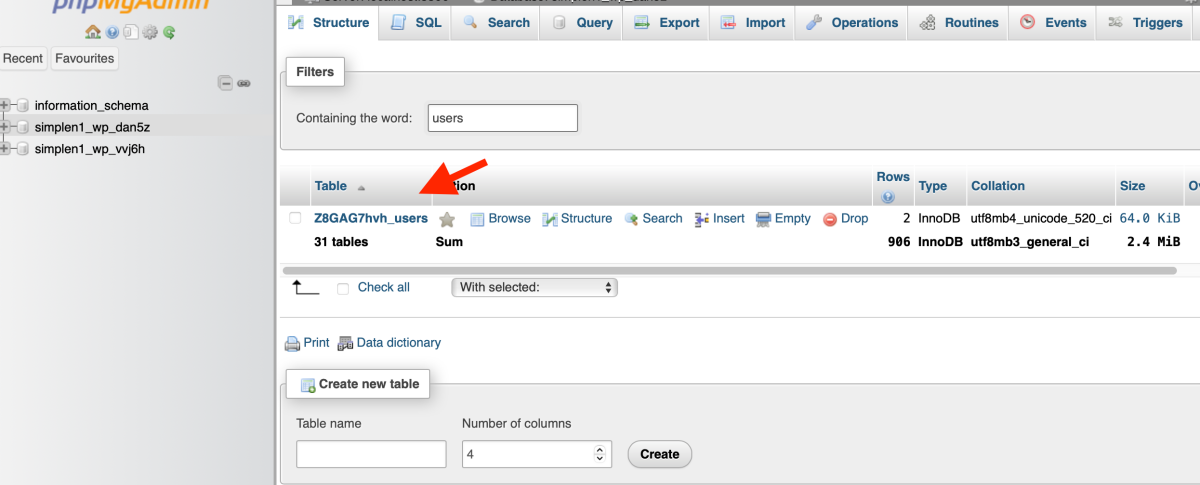Click the Structure icon in users row
Screen dimensions: 1200x485
point(550,219)
